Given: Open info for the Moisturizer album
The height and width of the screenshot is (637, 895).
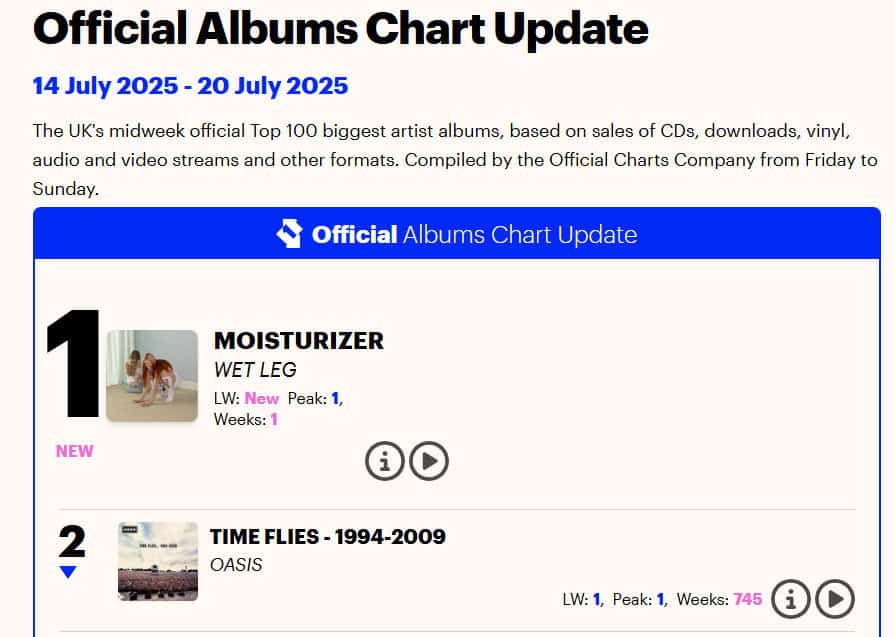Looking at the screenshot, I should tap(385, 461).
